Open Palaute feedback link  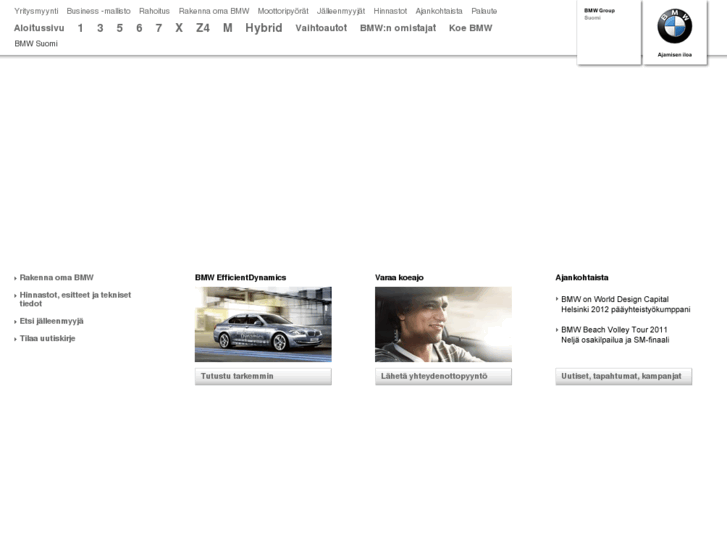coord(484,11)
